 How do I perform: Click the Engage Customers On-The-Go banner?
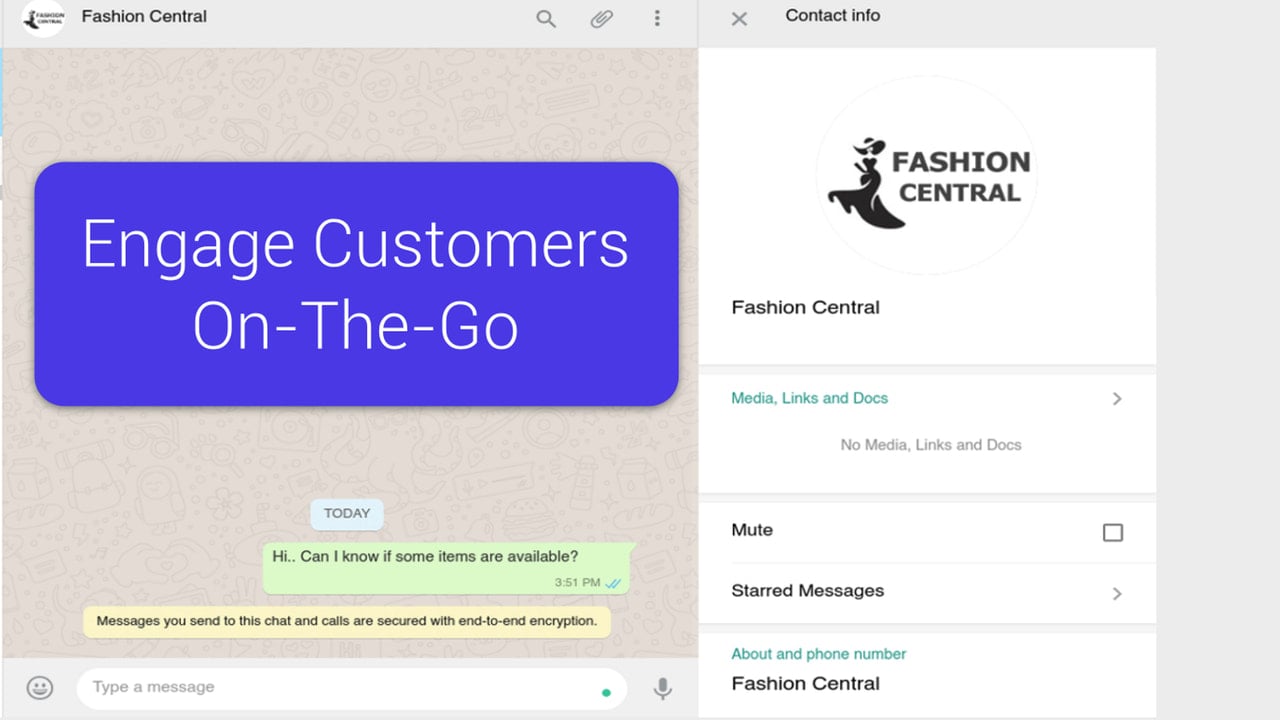(357, 284)
